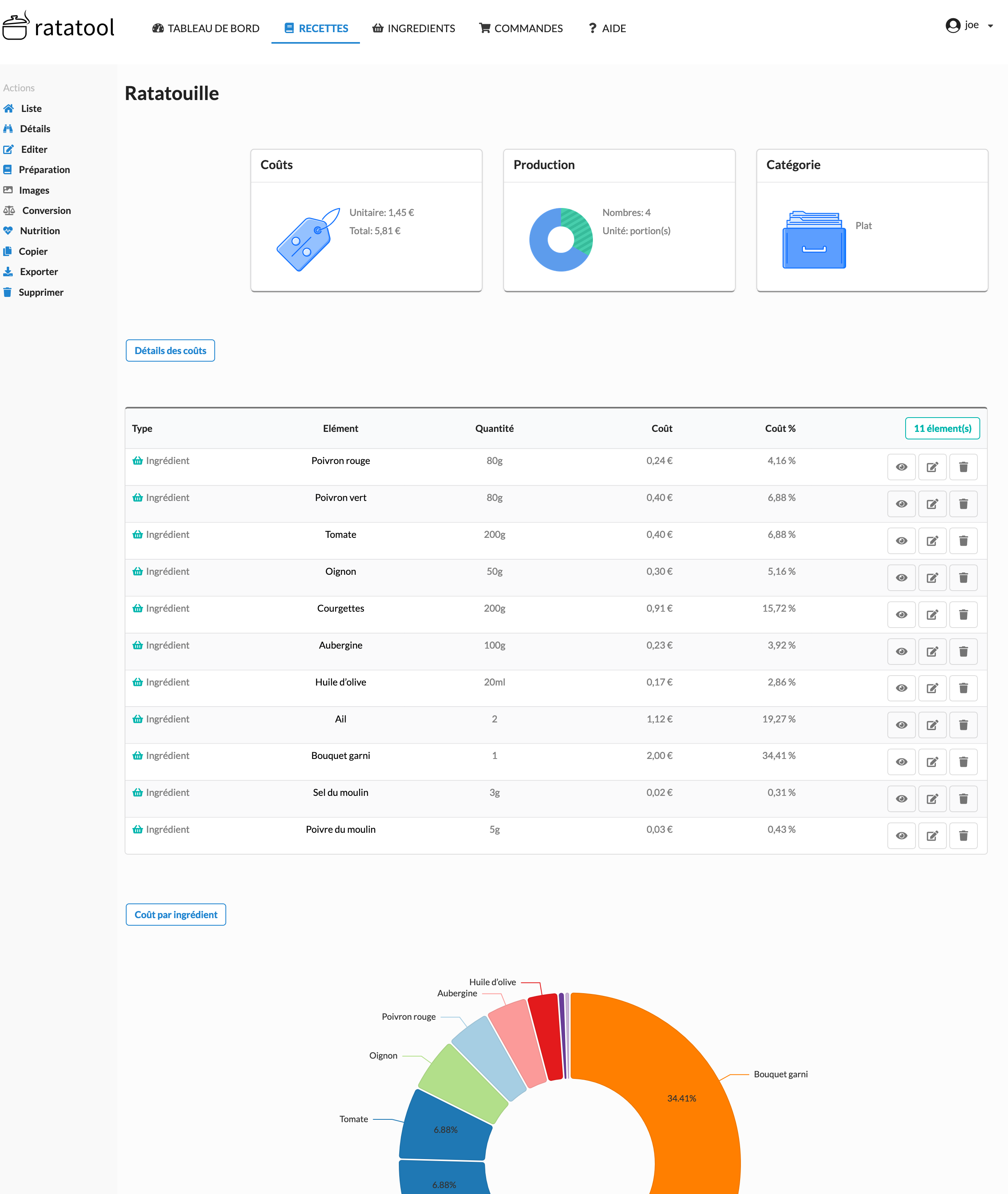Delete the Sel du moulin row
This screenshot has height=1194, width=1008.
(x=963, y=799)
